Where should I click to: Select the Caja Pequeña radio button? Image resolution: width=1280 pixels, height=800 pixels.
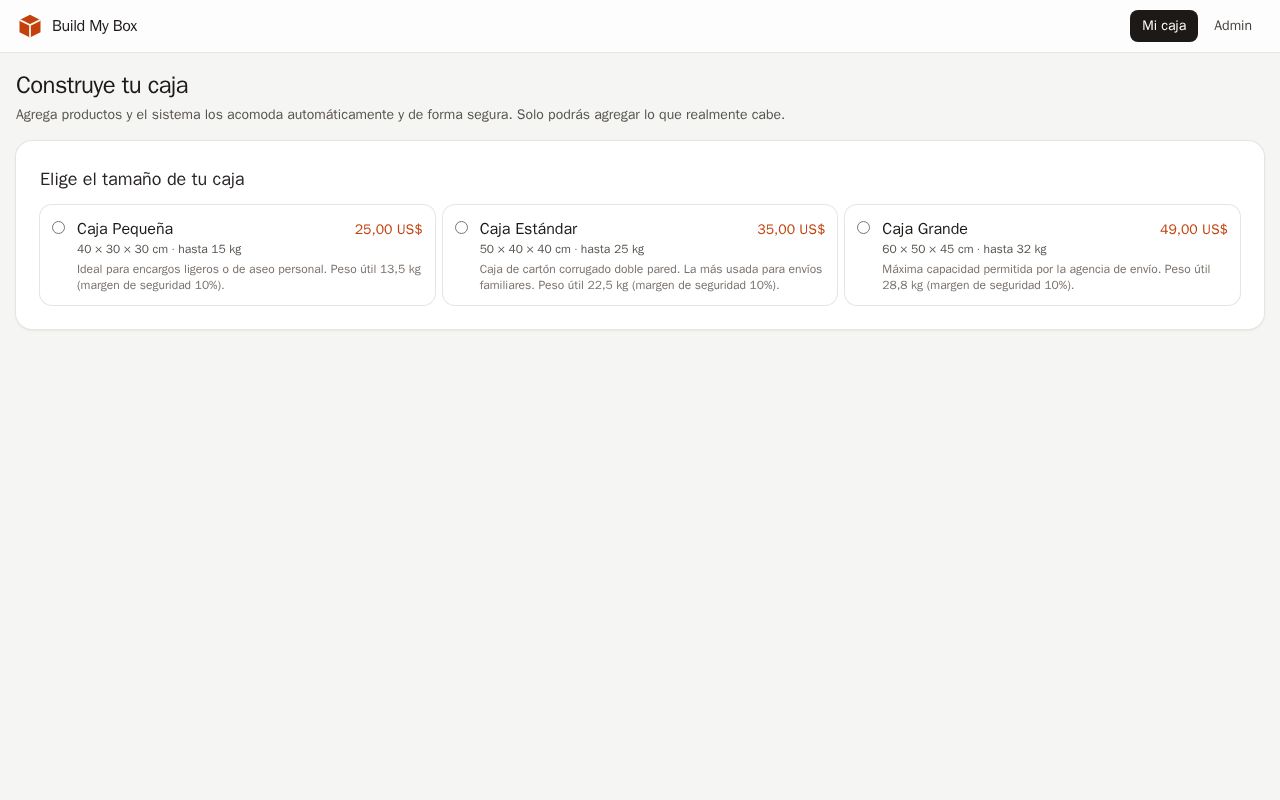point(58,228)
